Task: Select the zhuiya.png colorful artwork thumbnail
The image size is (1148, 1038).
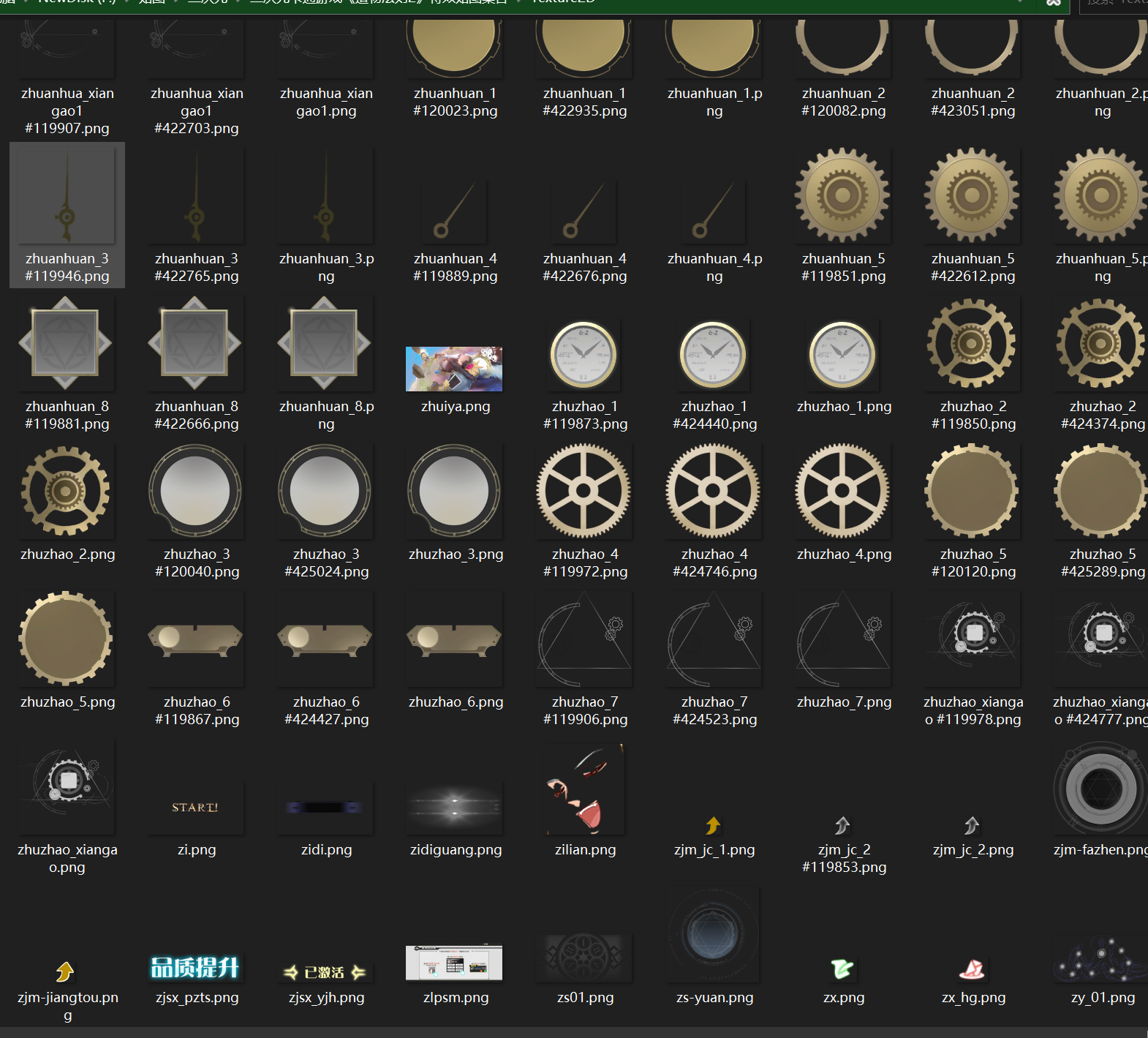Action: [454, 369]
